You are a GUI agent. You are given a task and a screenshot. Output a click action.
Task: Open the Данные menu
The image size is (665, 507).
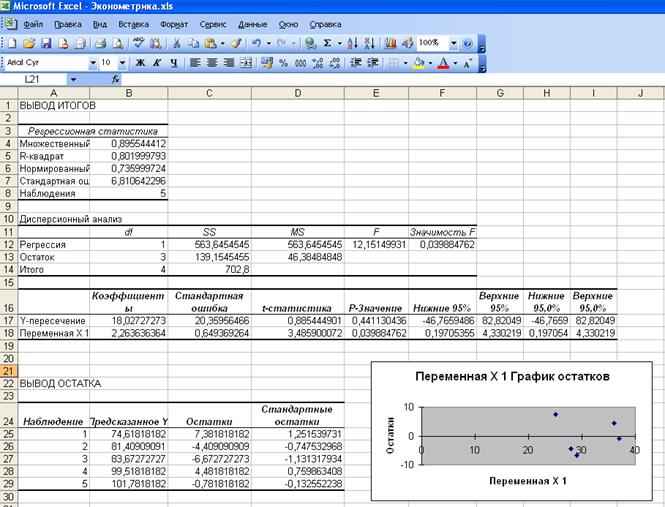click(x=253, y=23)
